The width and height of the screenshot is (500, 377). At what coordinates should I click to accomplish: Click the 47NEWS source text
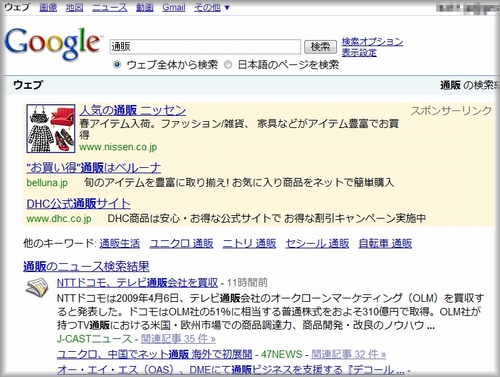pyautogui.click(x=282, y=354)
